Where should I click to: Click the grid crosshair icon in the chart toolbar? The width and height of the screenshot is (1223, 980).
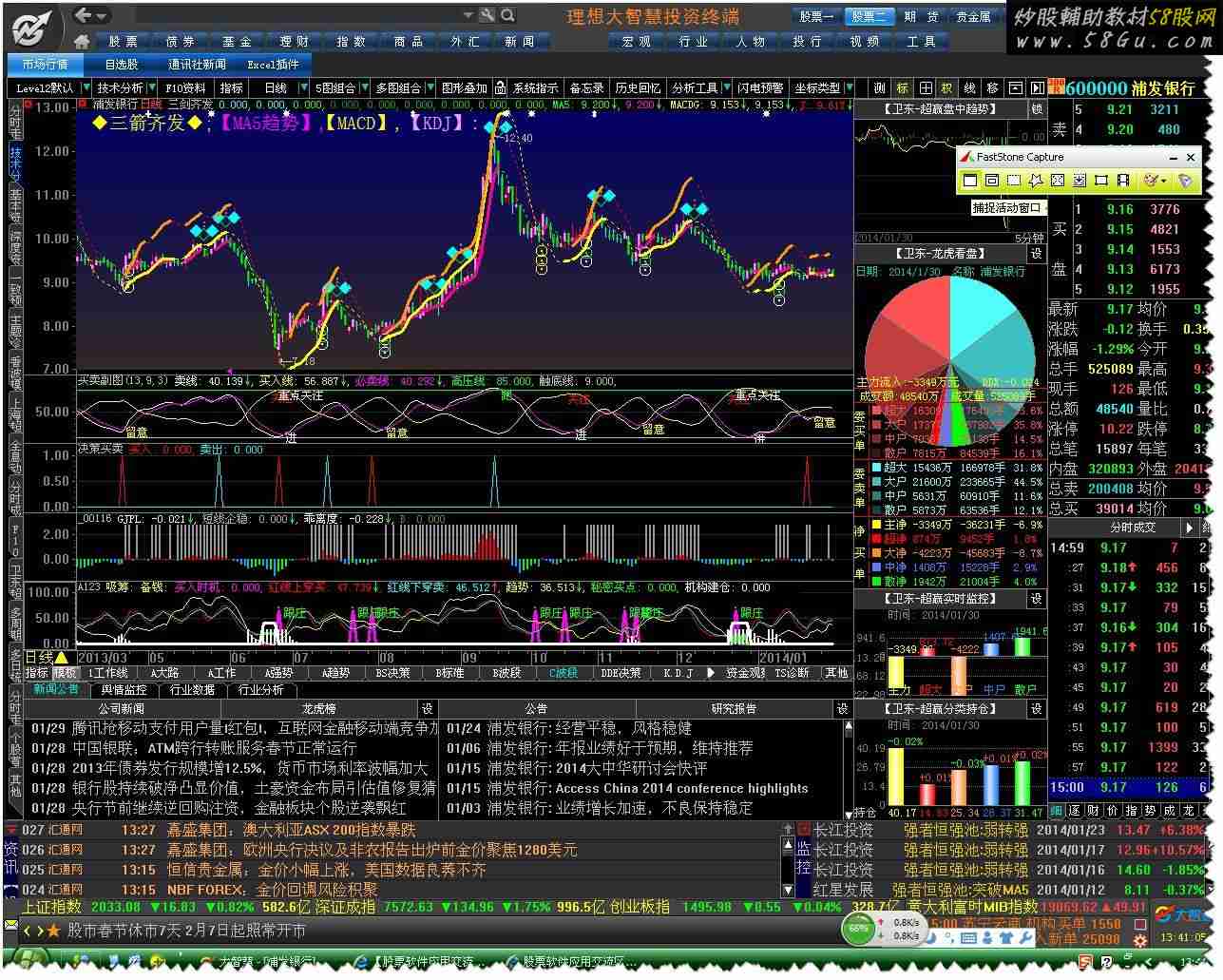pyautogui.click(x=925, y=87)
